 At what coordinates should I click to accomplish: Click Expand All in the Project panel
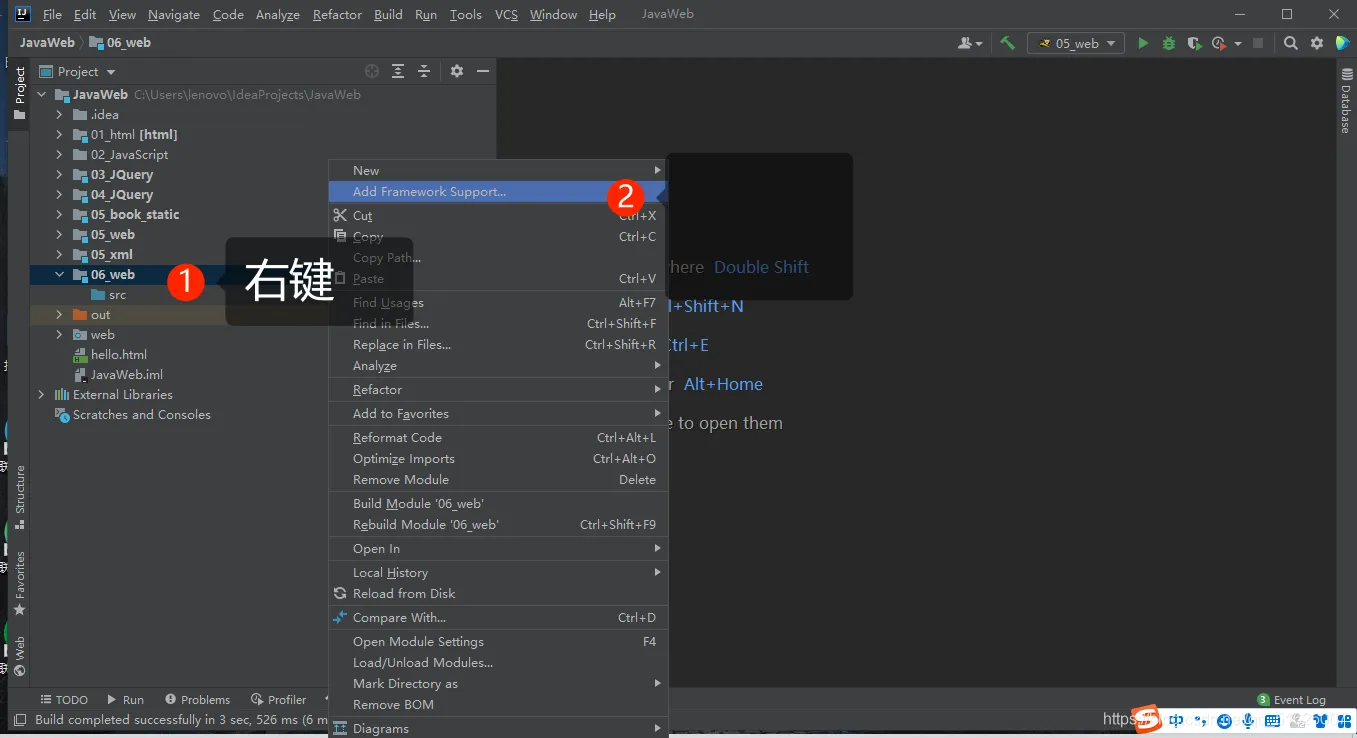point(398,71)
